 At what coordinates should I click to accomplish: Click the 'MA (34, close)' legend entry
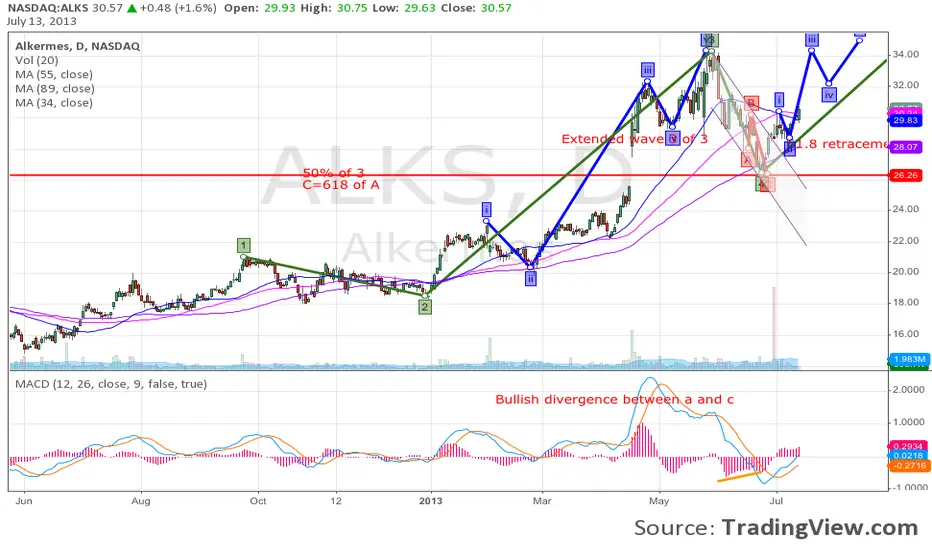[54, 103]
